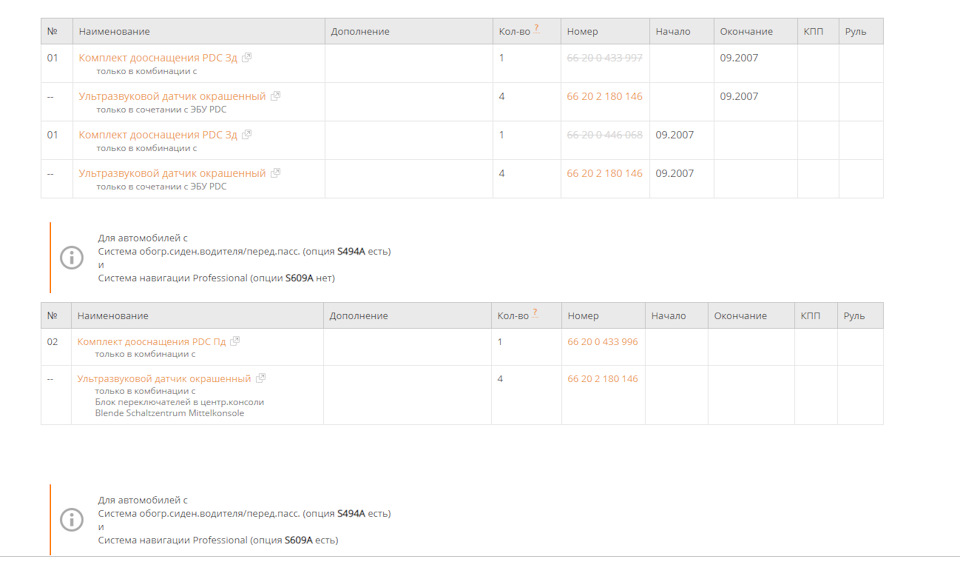Open crossed-out number 66 20 0 433 997
The image size is (960, 579).
tap(604, 58)
